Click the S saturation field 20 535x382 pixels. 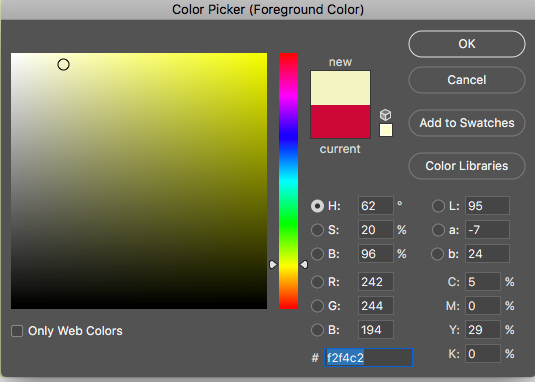pos(376,230)
